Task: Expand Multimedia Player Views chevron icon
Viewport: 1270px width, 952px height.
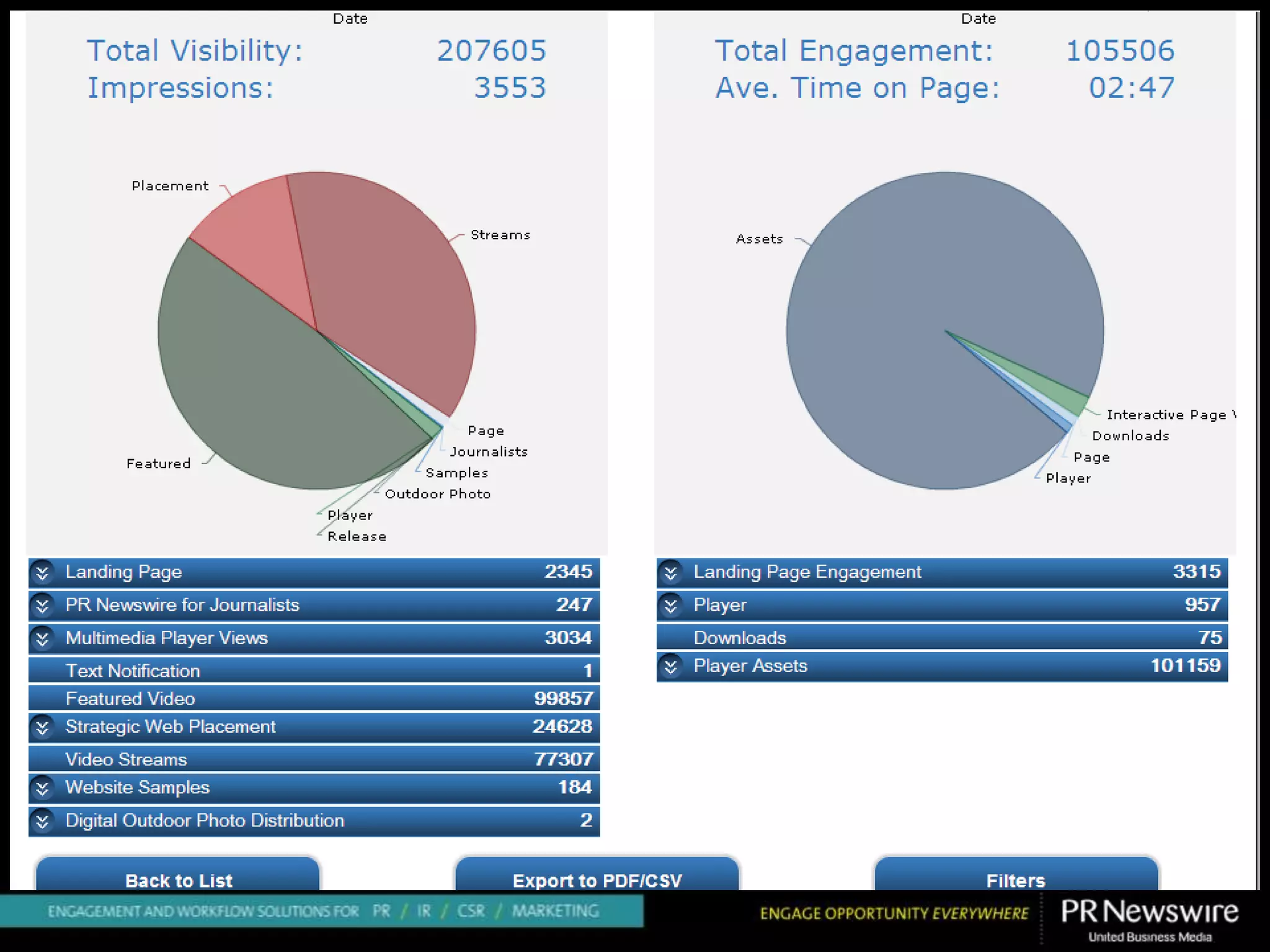Action: click(42, 638)
